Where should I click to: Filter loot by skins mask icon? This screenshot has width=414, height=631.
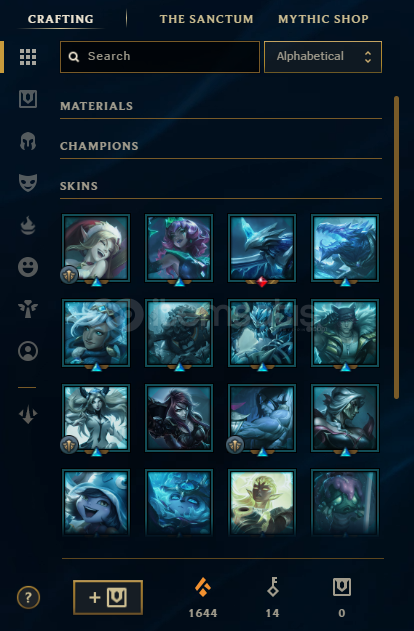coord(28,183)
